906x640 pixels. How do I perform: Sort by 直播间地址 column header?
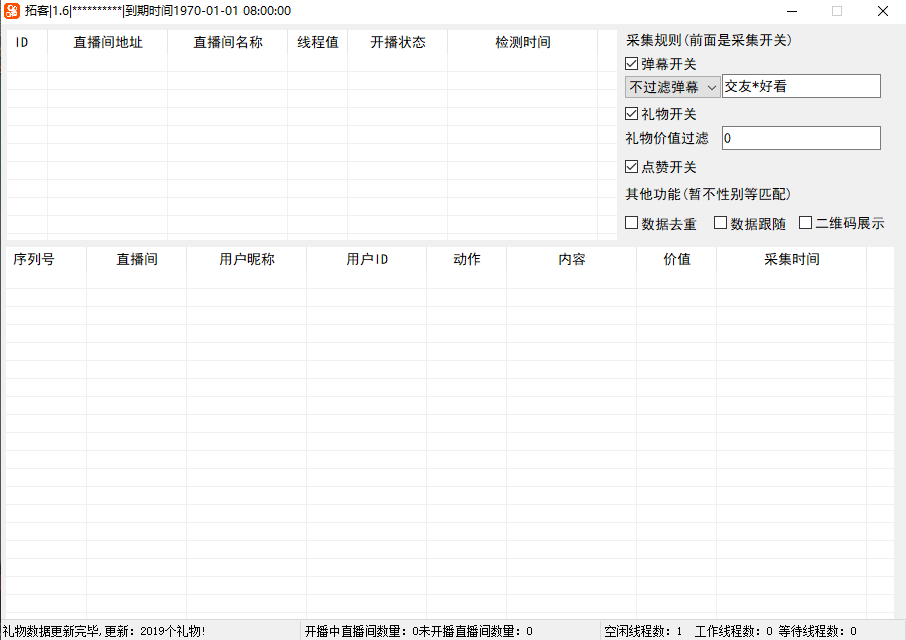pyautogui.click(x=107, y=43)
